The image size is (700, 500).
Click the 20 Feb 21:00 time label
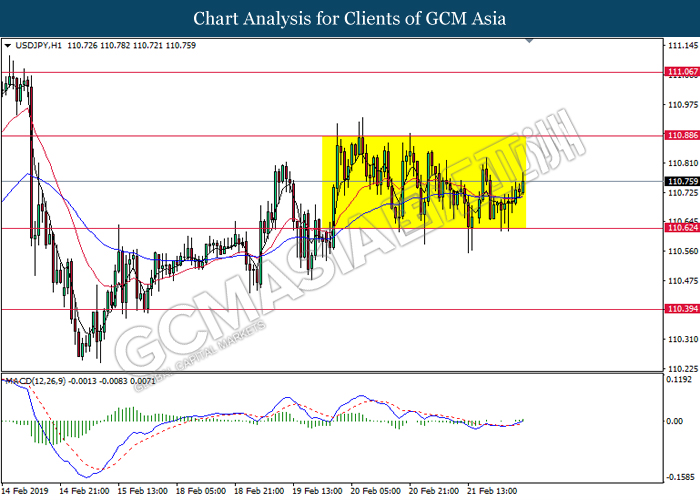point(434,491)
